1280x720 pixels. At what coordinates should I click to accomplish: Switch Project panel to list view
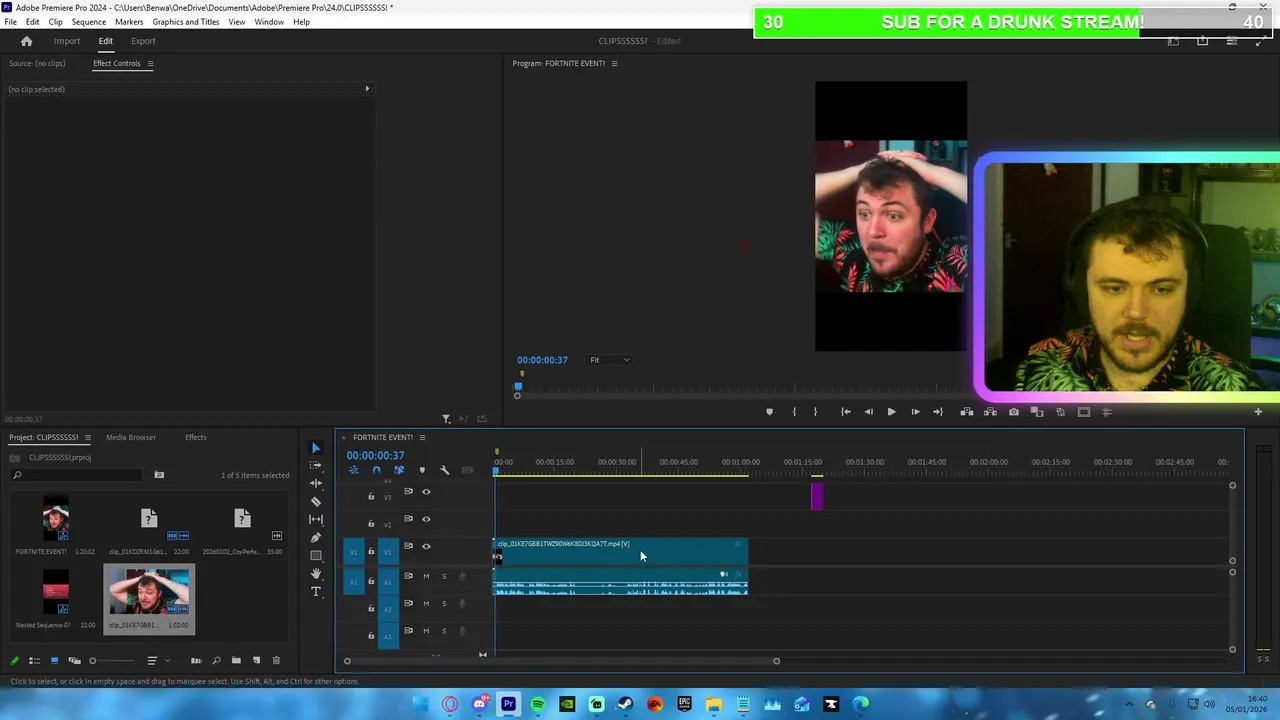(34, 660)
